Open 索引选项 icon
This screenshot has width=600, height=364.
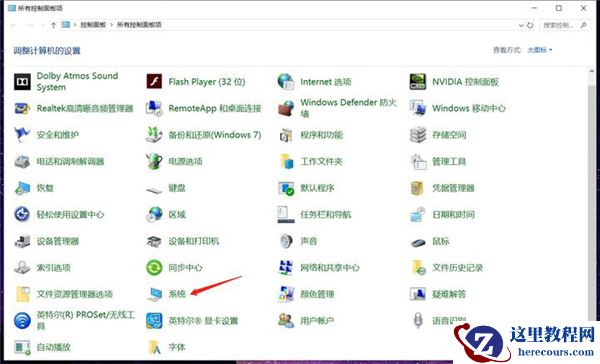[x=22, y=268]
